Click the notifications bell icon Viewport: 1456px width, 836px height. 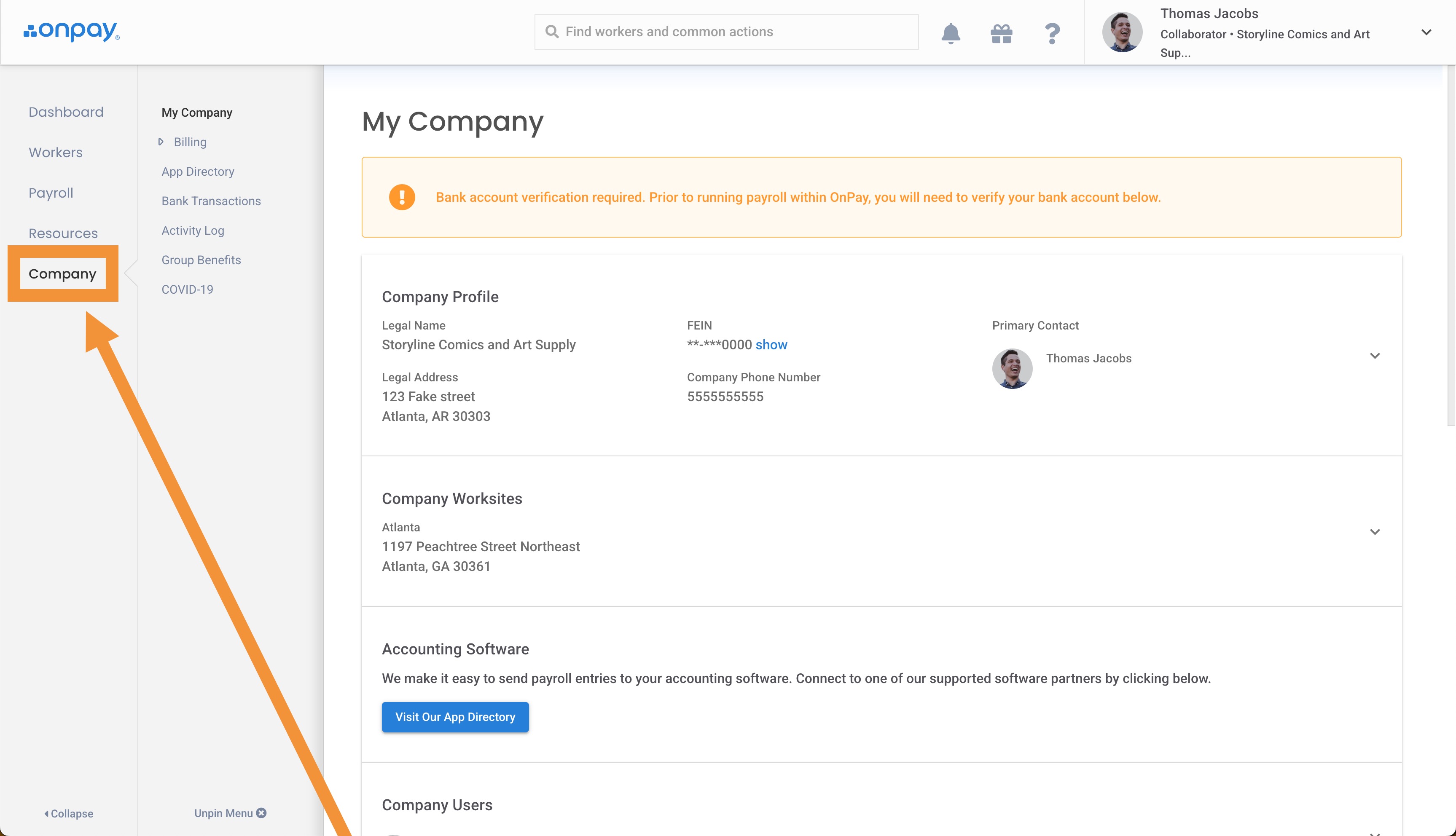(x=951, y=33)
